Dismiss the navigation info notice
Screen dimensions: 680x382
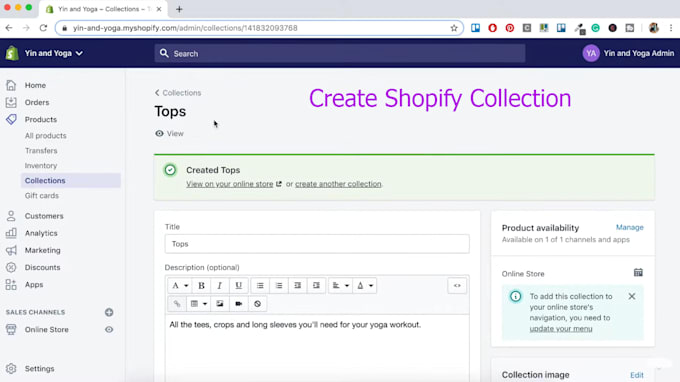pyautogui.click(x=632, y=296)
